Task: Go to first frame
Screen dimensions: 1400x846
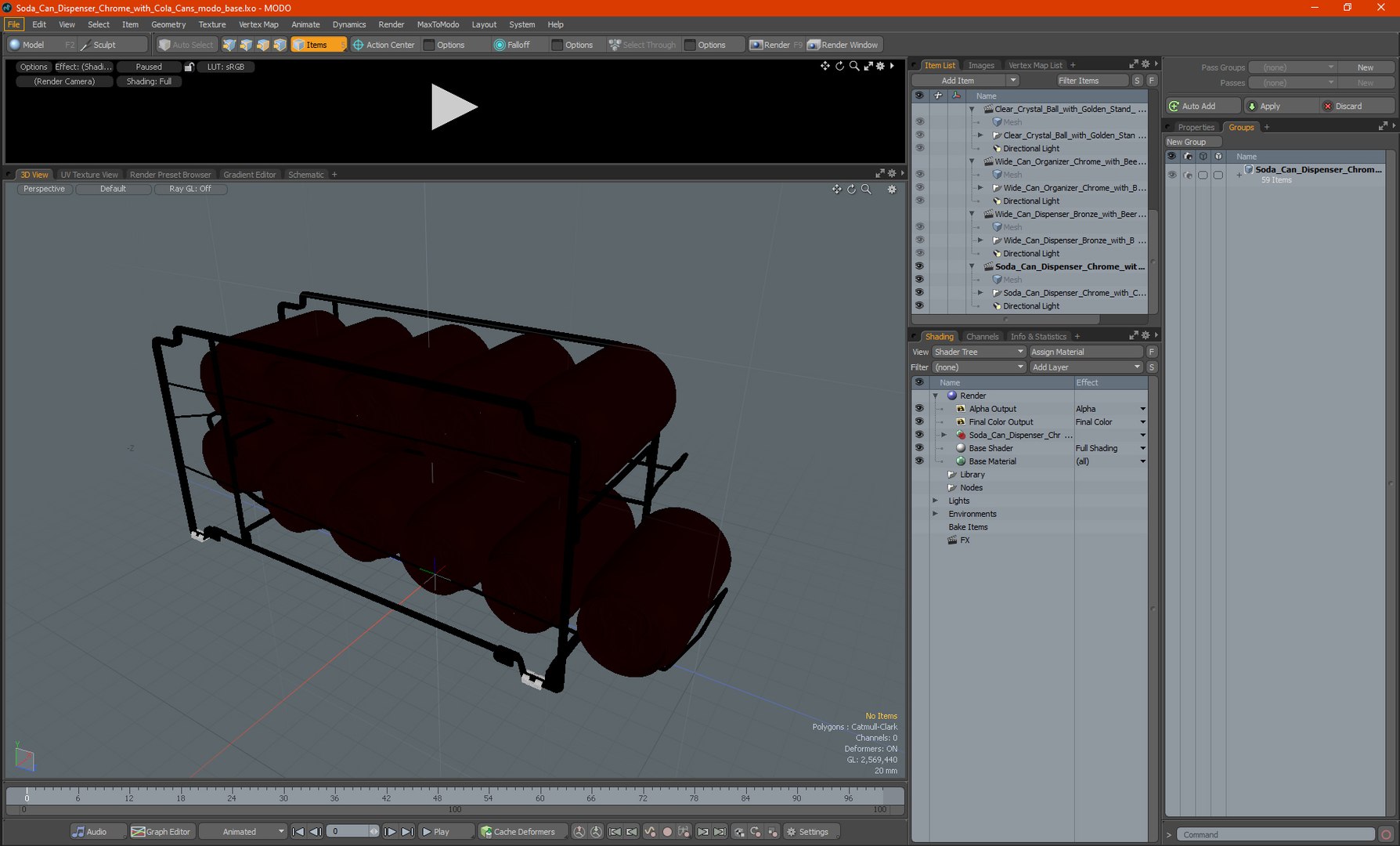Action: [x=298, y=831]
